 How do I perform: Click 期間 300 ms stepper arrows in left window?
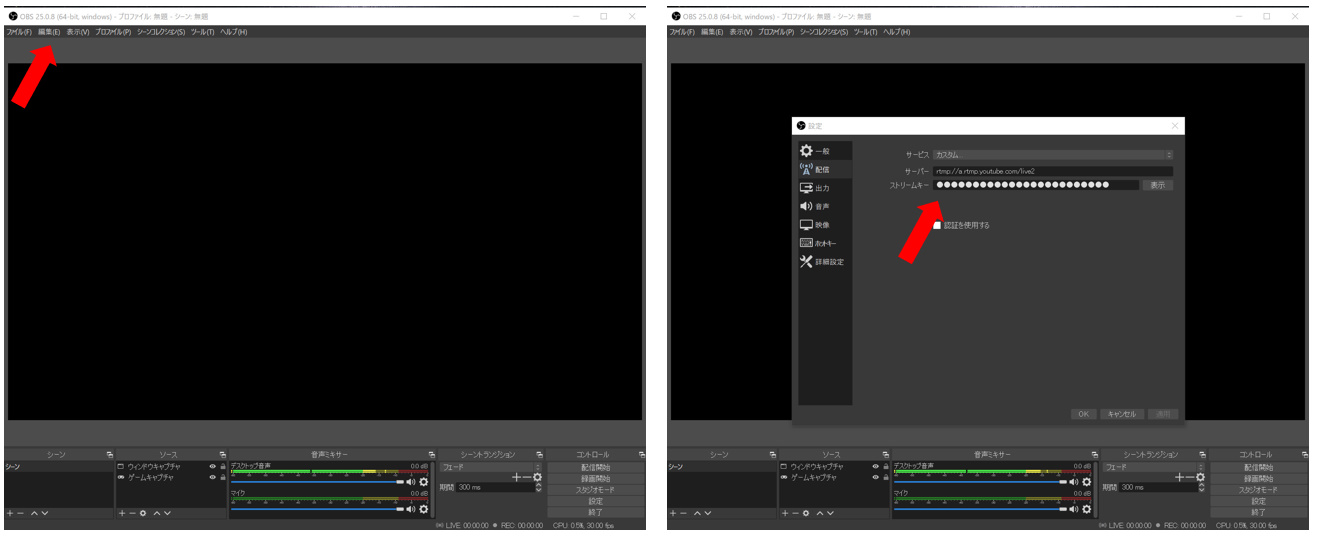click(x=539, y=487)
